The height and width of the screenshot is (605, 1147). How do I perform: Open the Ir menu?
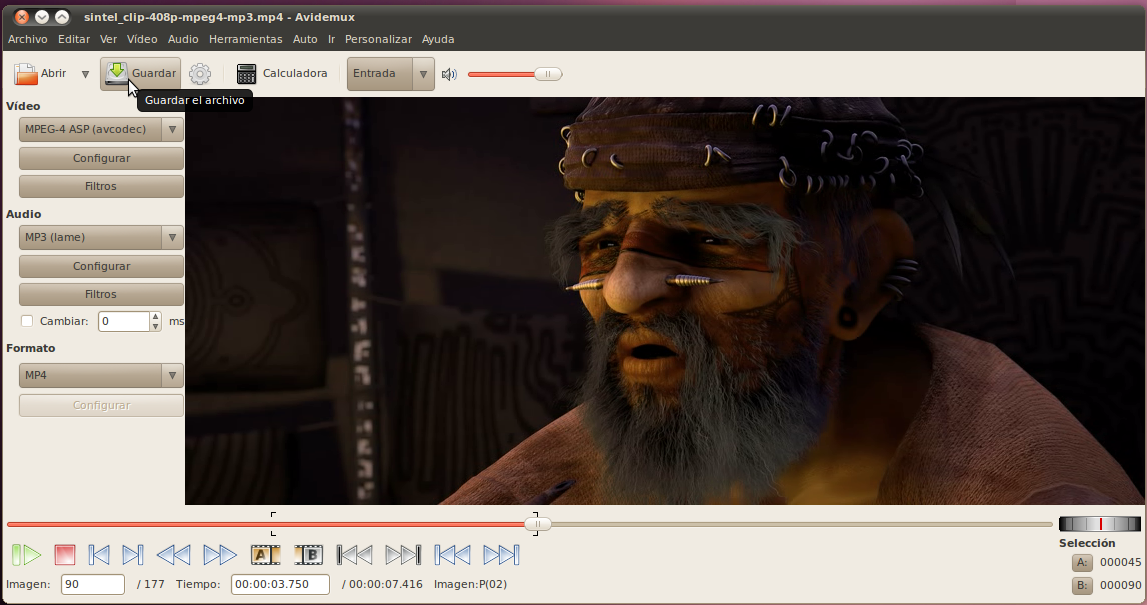pos(331,40)
